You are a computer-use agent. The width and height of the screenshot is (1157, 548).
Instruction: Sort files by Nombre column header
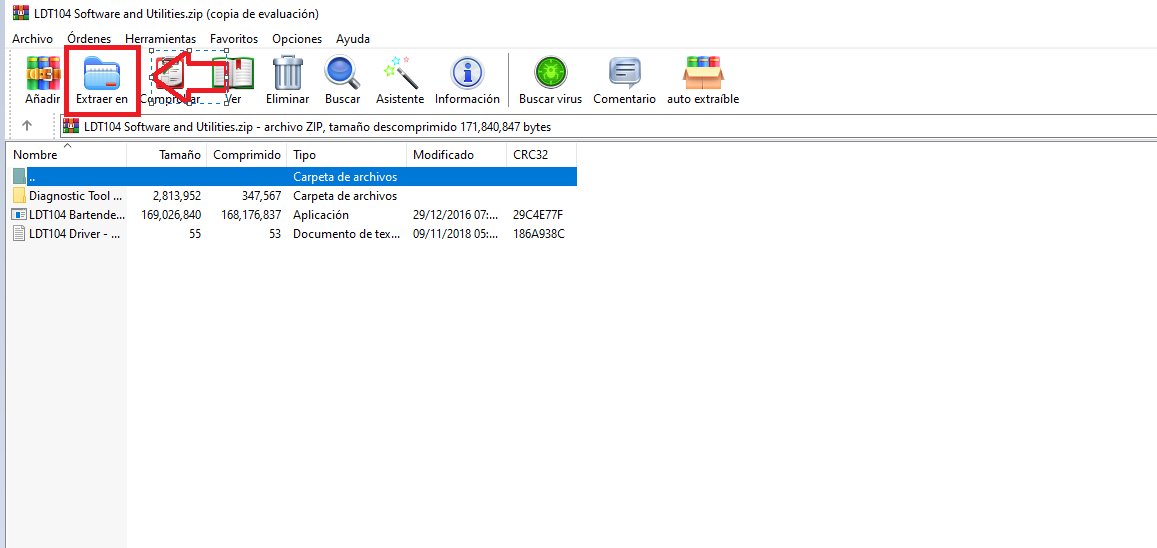pos(67,155)
